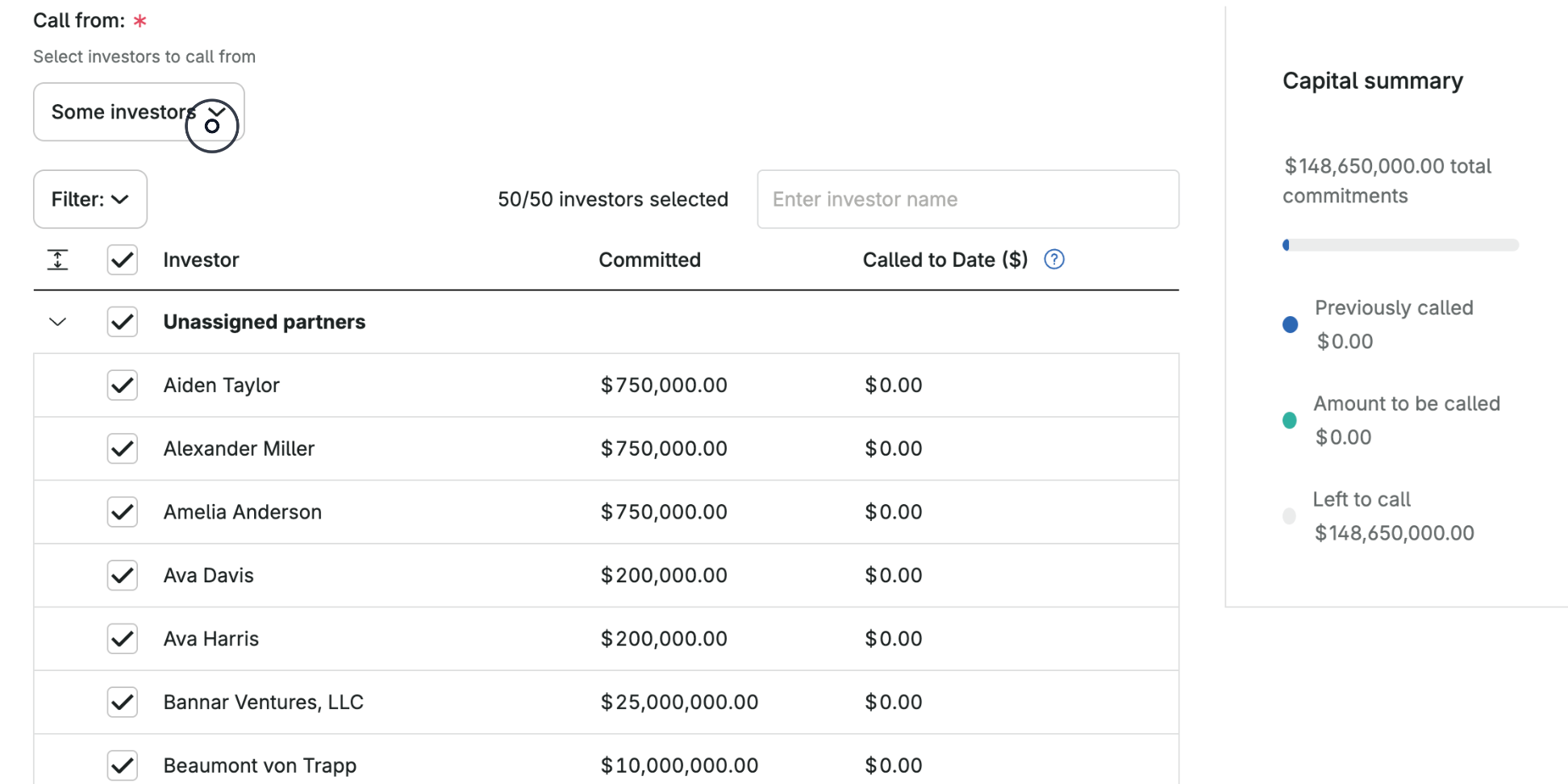1568x784 pixels.
Task: Click the expand rows icon in the table header
Action: 57,259
